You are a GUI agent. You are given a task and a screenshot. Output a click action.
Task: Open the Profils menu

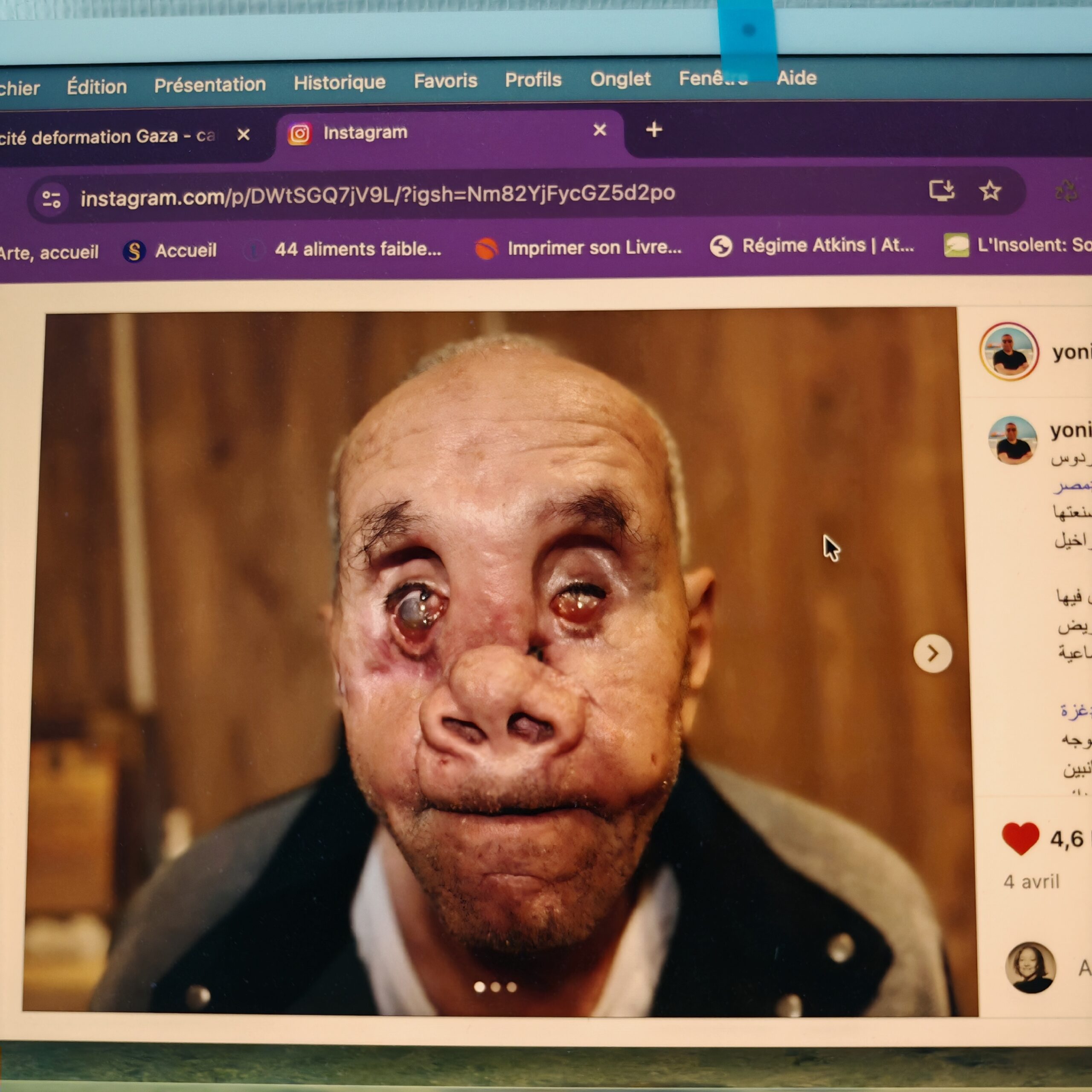(533, 80)
